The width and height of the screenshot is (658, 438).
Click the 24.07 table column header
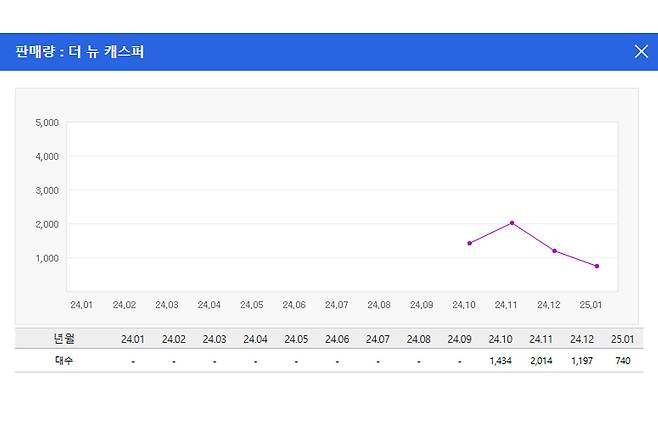pos(378,339)
